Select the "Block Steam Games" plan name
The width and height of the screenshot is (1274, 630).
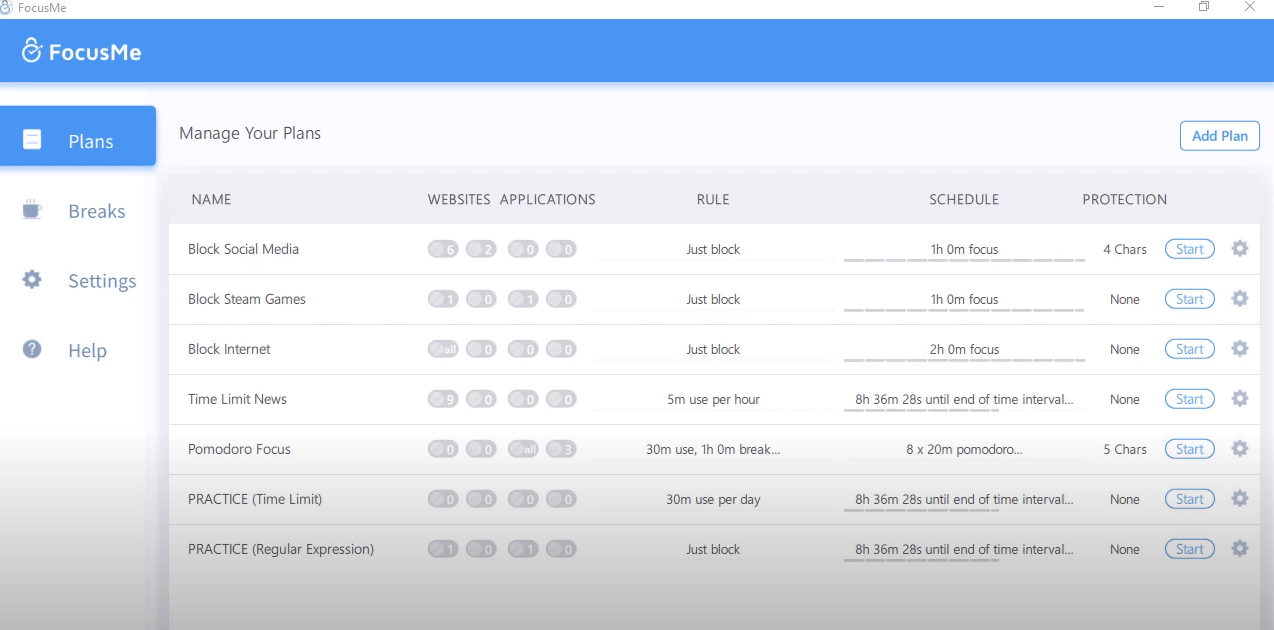(247, 299)
